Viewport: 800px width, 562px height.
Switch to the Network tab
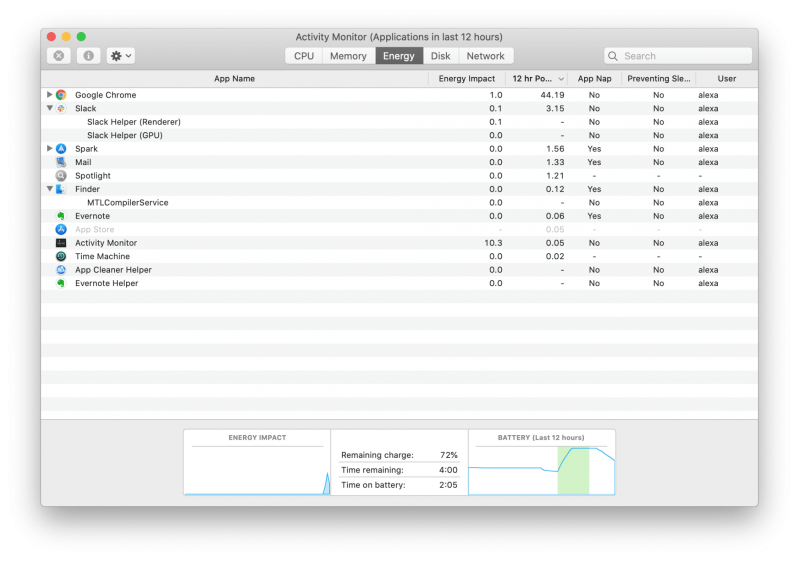pyautogui.click(x=485, y=56)
